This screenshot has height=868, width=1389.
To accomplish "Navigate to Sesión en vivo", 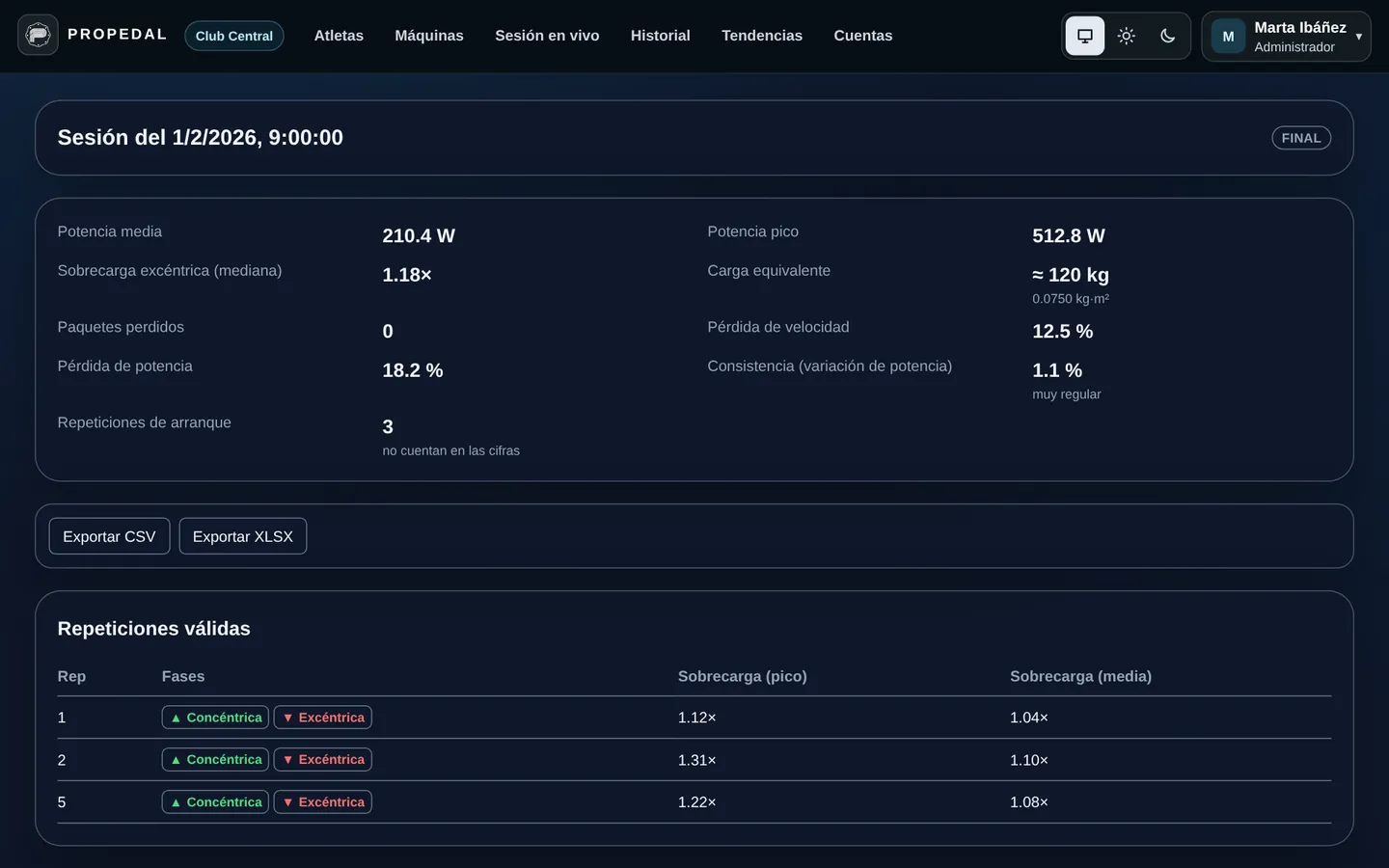I will point(547,36).
